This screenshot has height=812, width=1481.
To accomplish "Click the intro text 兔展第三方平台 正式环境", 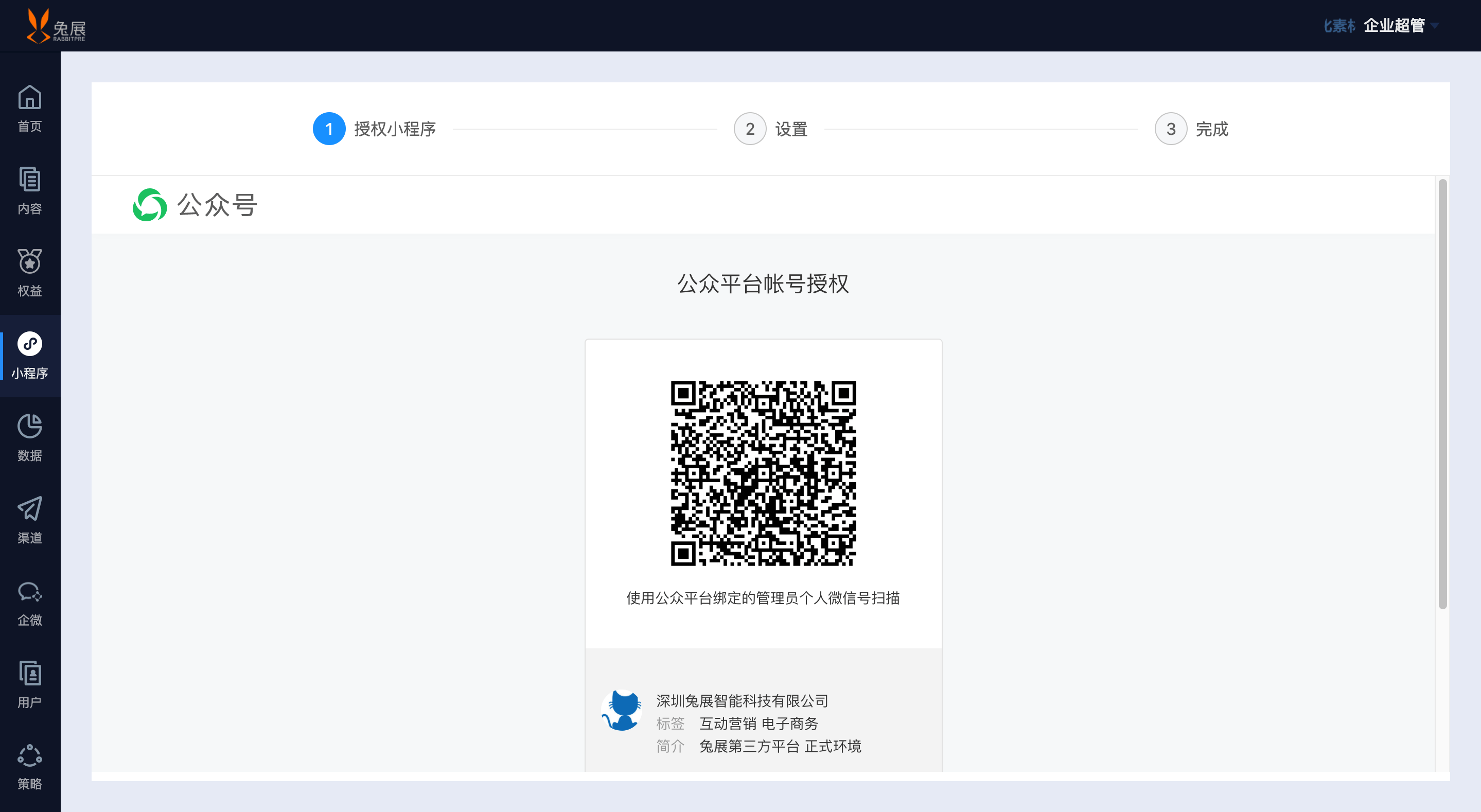I will 780,747.
